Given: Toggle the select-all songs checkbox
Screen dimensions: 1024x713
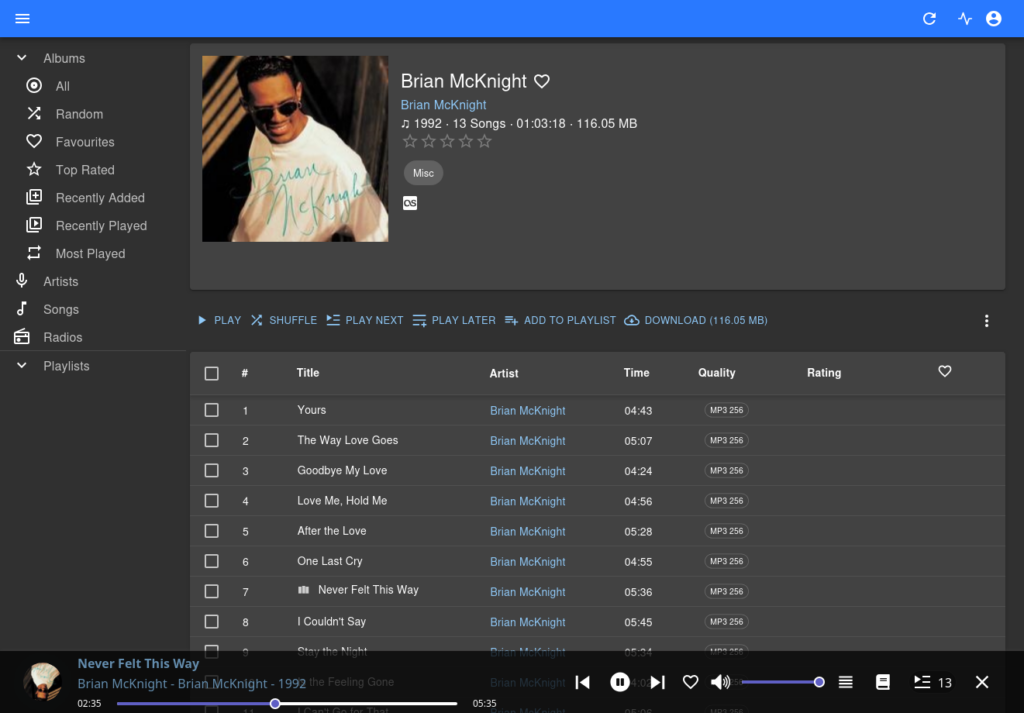Looking at the screenshot, I should (x=212, y=373).
